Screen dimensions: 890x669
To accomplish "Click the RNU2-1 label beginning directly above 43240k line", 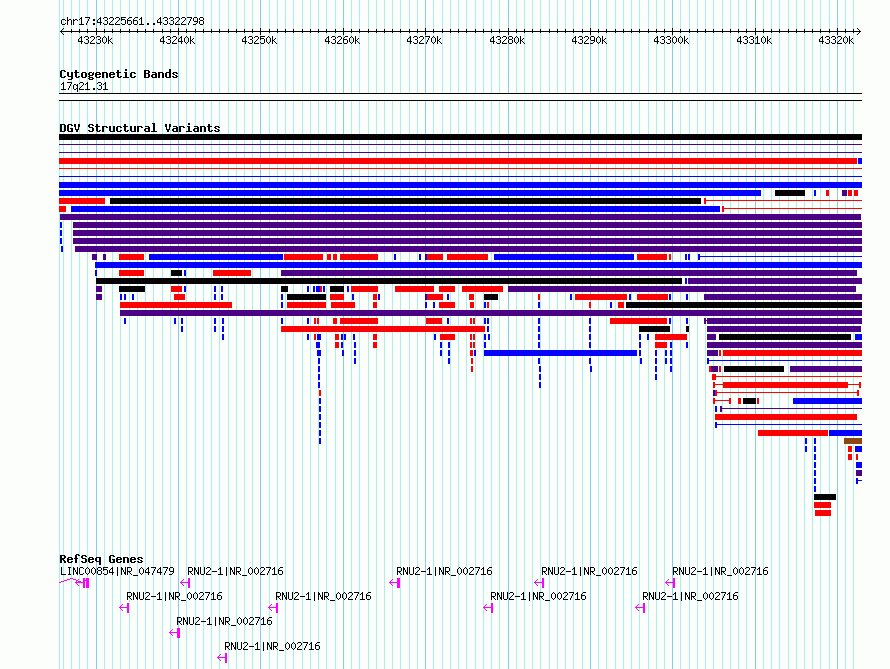I will 224,621.
